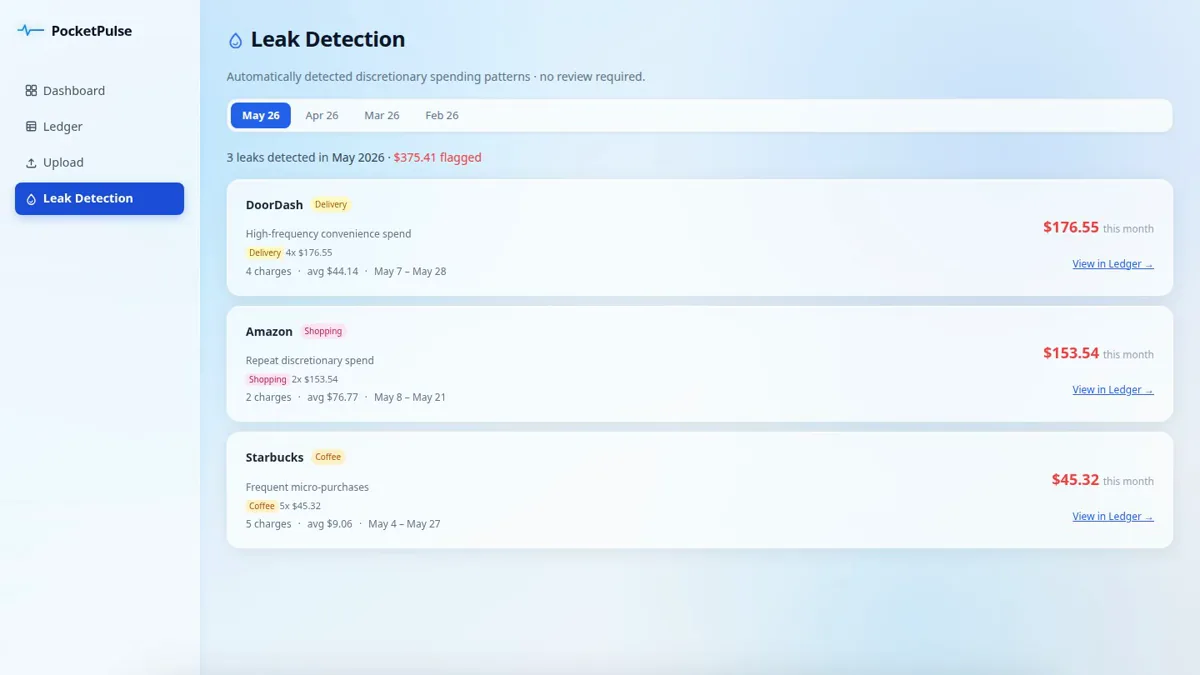Viewport: 1200px width, 675px height.
Task: Select the May 26 month tab
Action: coord(261,115)
